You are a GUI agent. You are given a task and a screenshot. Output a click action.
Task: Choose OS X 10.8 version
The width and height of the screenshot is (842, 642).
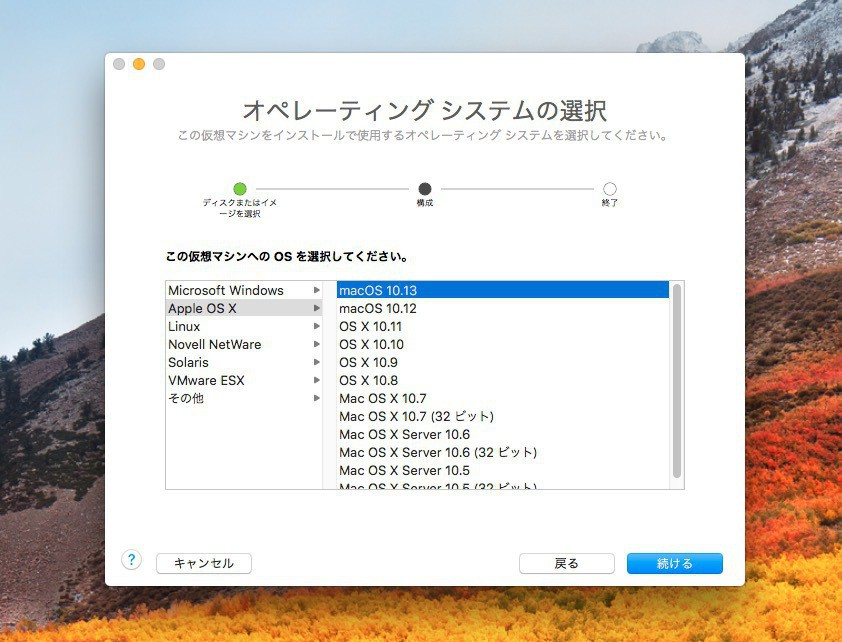(503, 380)
